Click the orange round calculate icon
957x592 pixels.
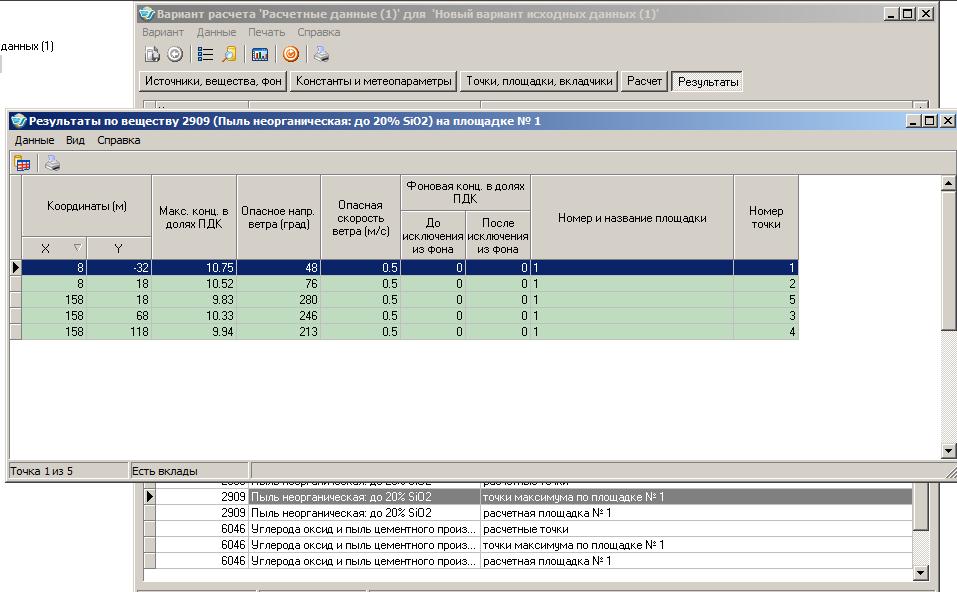pos(291,55)
